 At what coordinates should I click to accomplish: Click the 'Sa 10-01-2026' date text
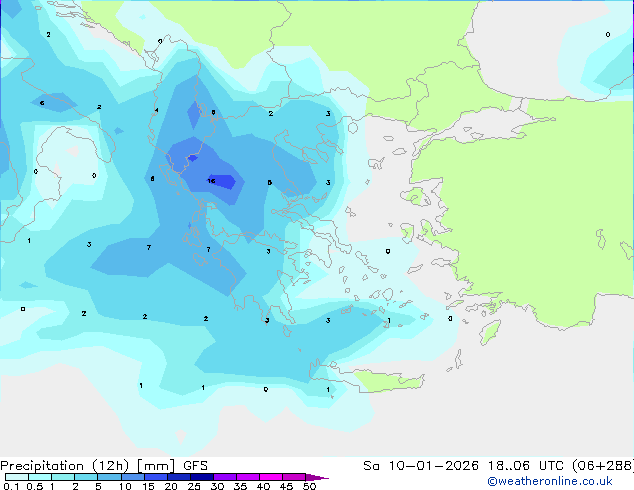click(x=421, y=466)
